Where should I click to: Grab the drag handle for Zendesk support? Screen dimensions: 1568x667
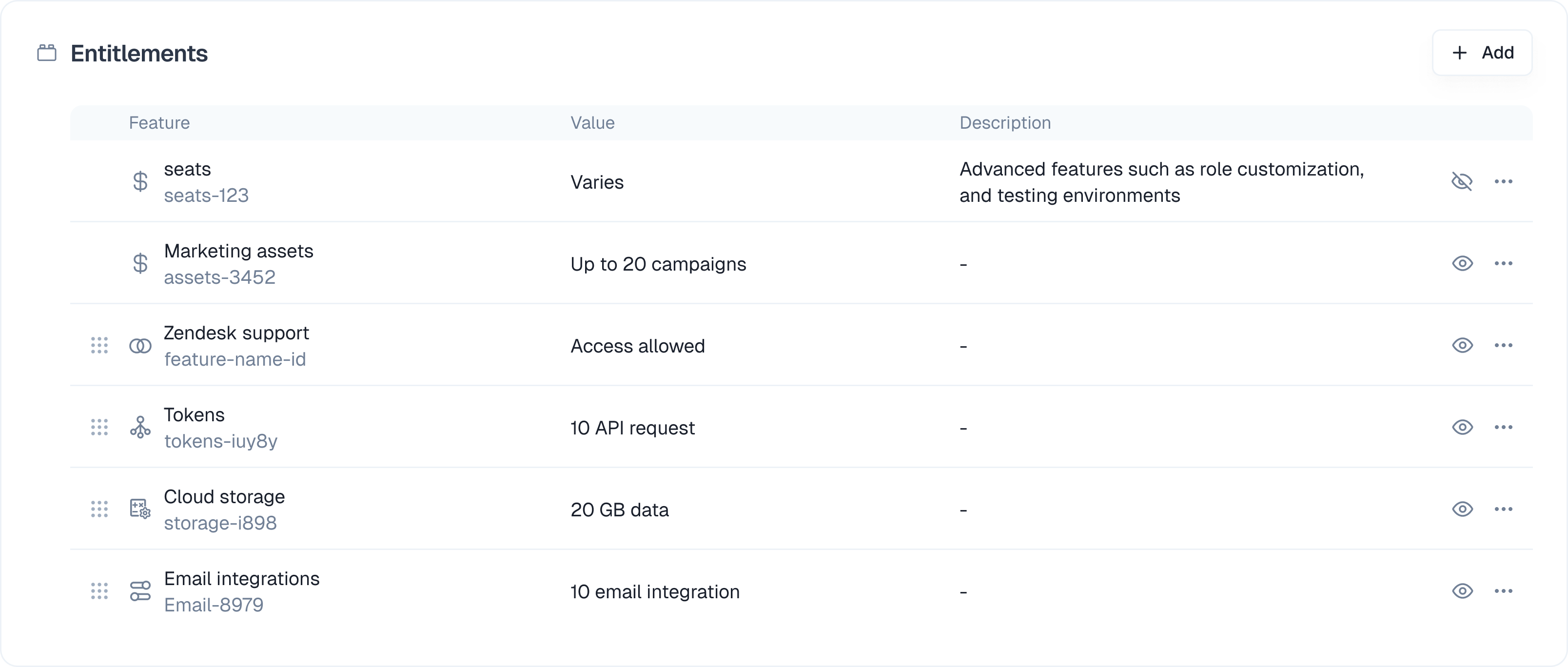(x=99, y=346)
